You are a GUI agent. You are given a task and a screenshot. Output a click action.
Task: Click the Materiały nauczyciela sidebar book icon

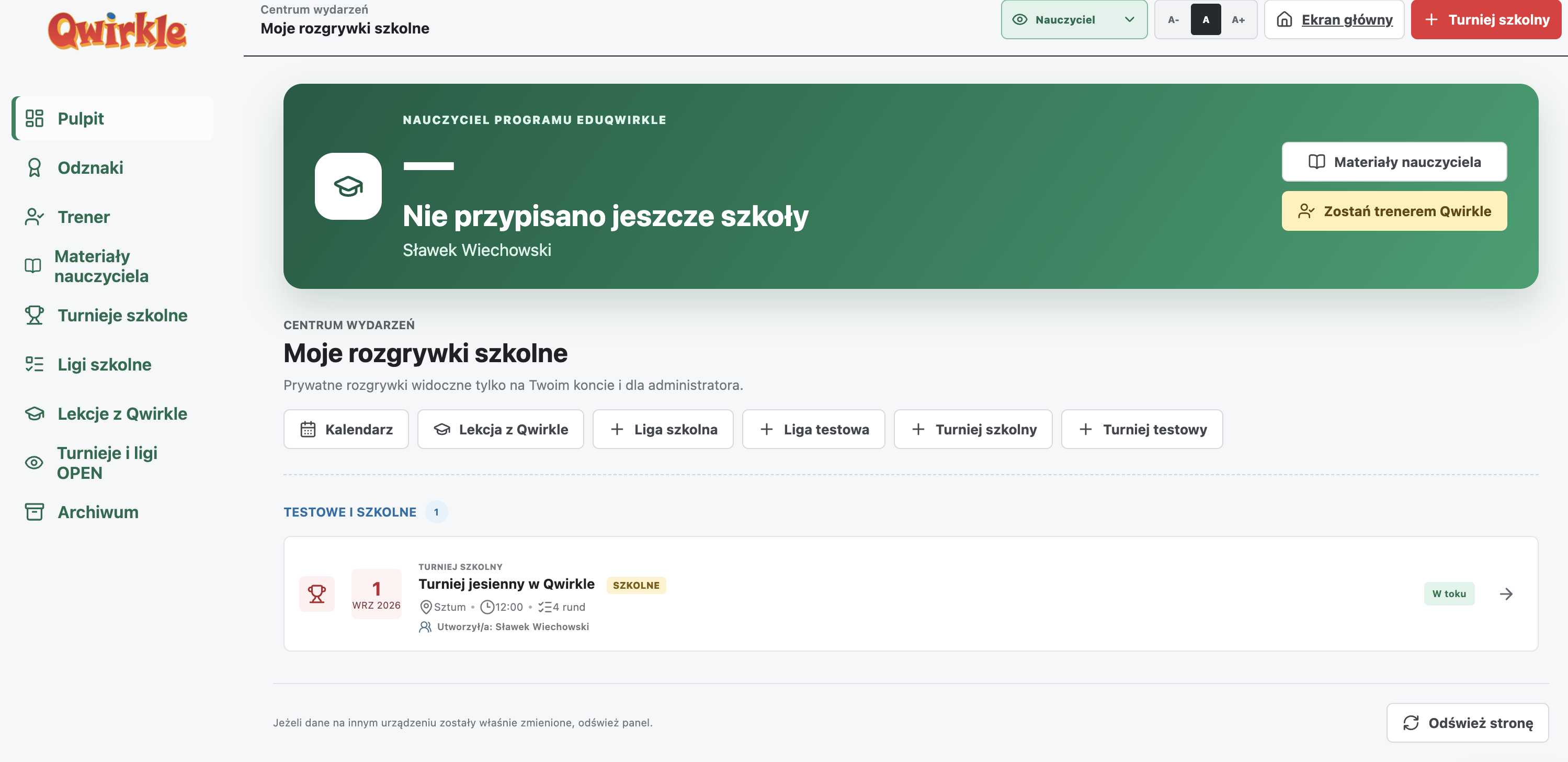point(33,265)
